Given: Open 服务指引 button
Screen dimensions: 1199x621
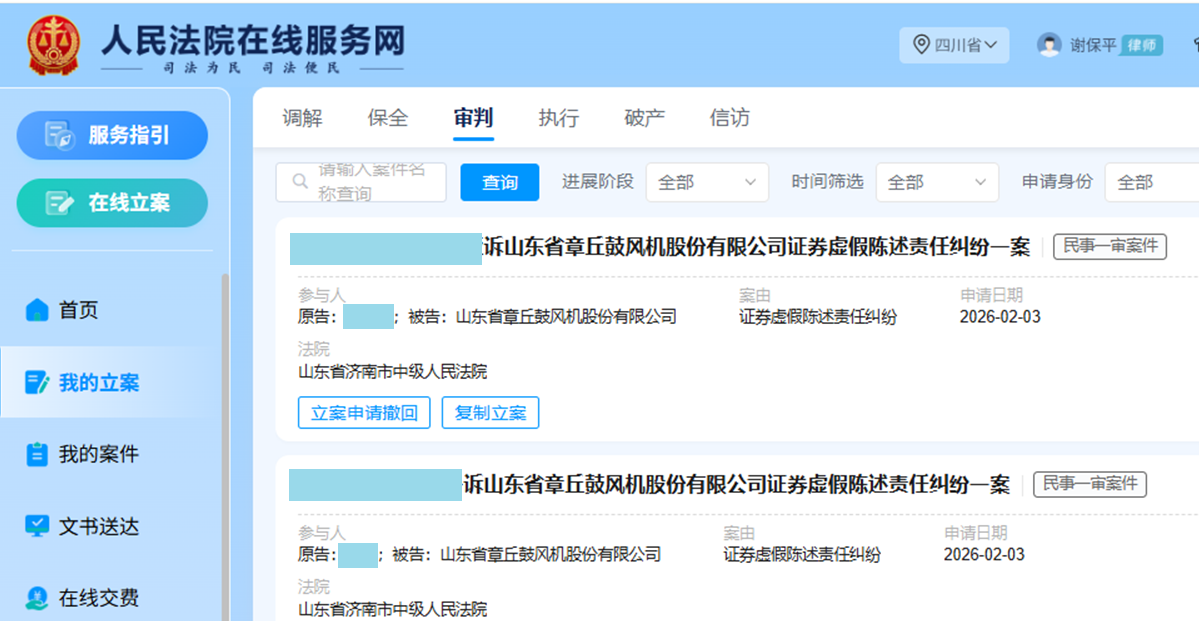Looking at the screenshot, I should (x=112, y=135).
